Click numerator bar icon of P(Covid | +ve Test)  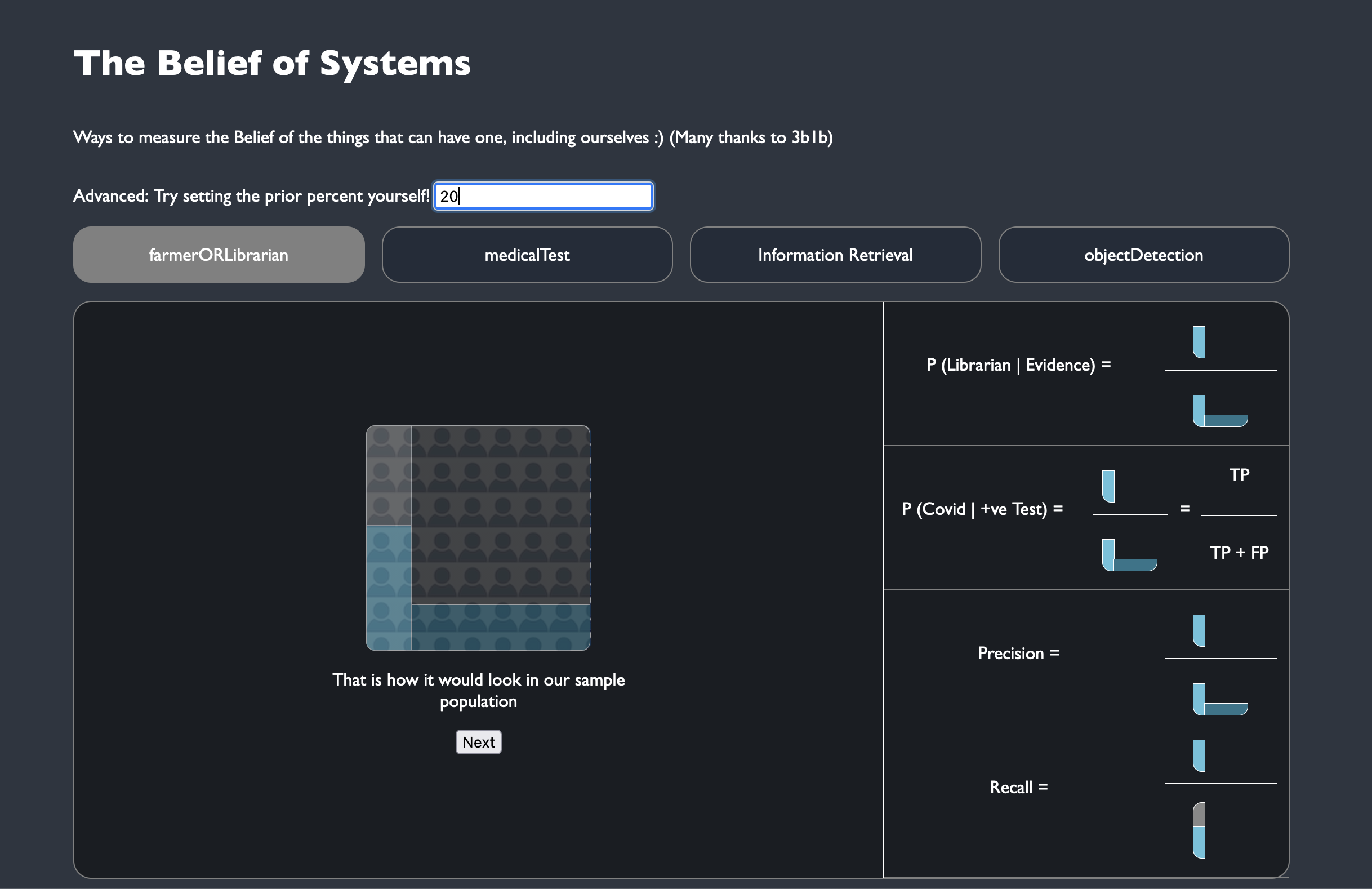[x=1108, y=486]
